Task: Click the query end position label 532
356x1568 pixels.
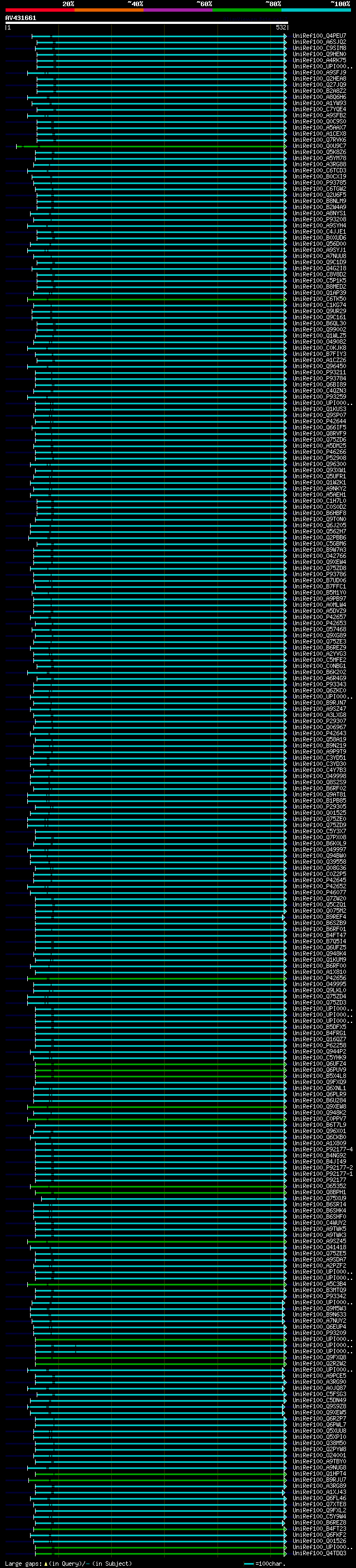Action: pos(280,27)
